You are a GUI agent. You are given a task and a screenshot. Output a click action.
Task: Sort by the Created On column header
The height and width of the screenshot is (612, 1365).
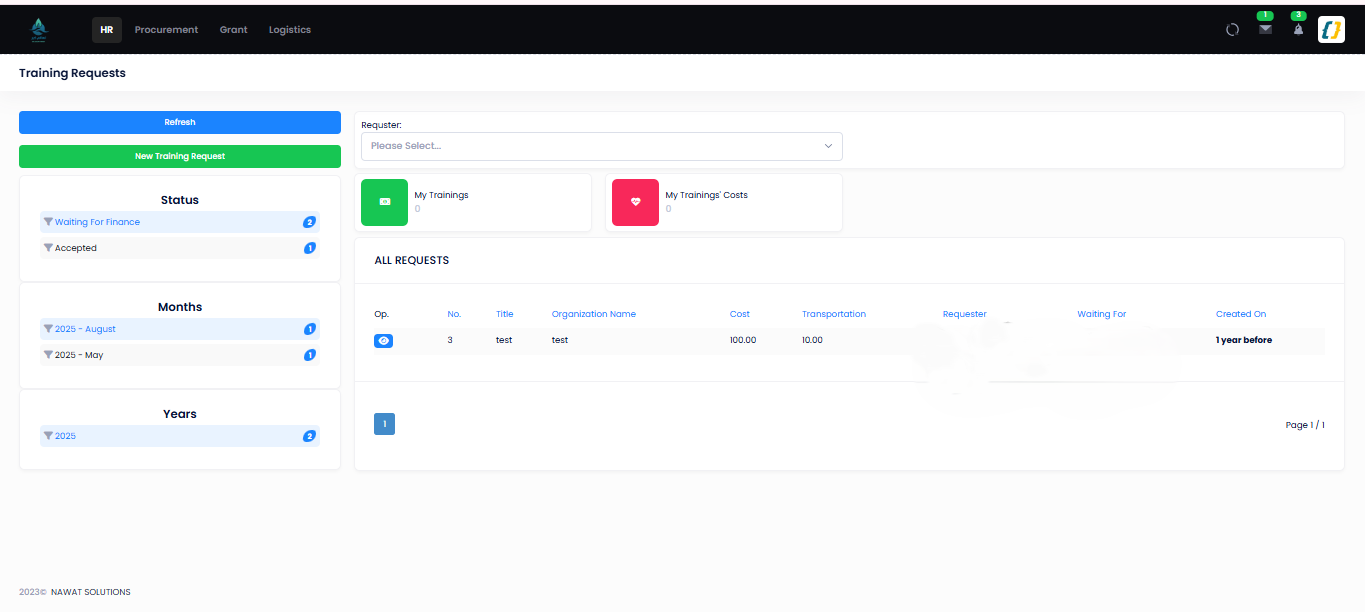pyautogui.click(x=1241, y=314)
